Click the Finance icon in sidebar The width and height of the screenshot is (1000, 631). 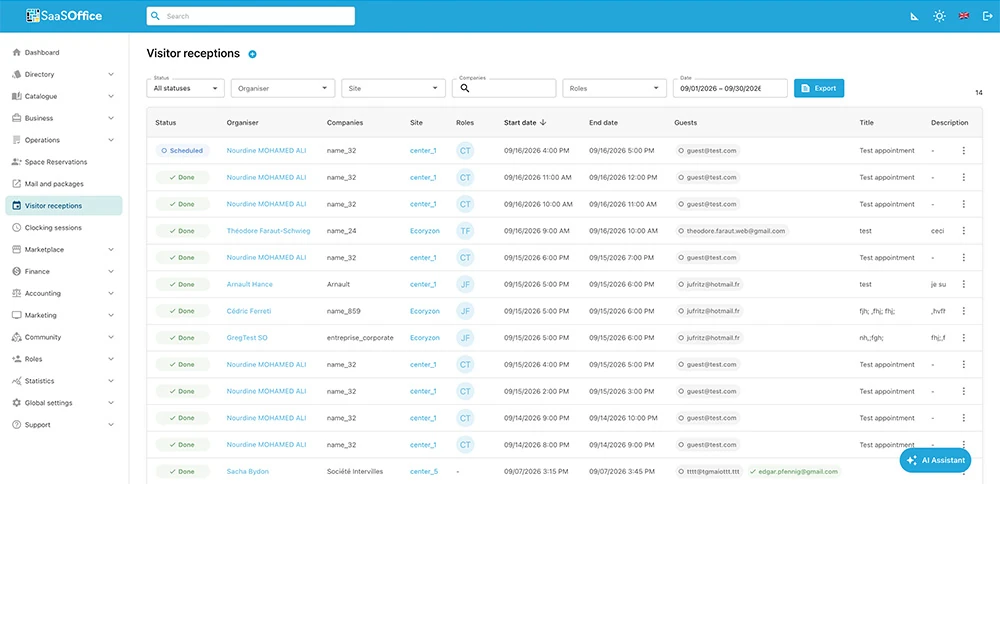coord(17,271)
